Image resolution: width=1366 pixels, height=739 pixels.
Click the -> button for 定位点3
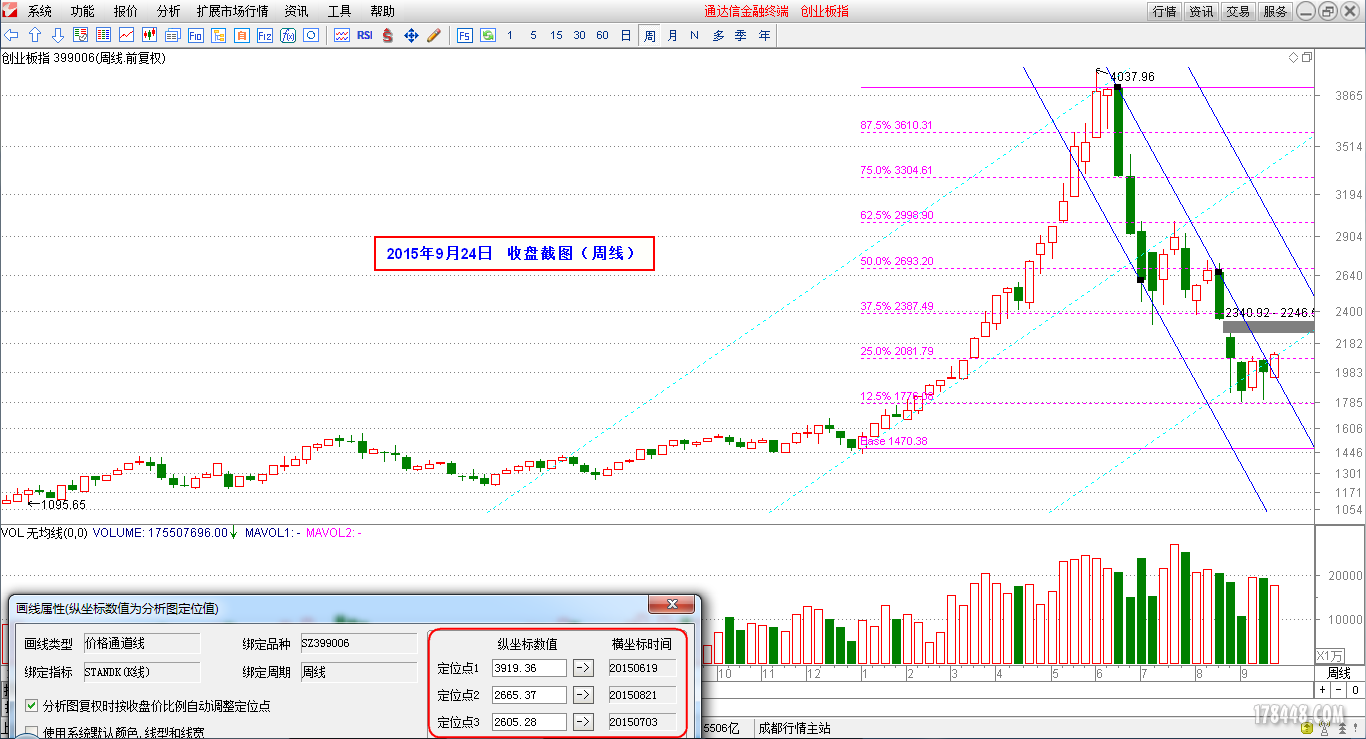pyautogui.click(x=584, y=722)
